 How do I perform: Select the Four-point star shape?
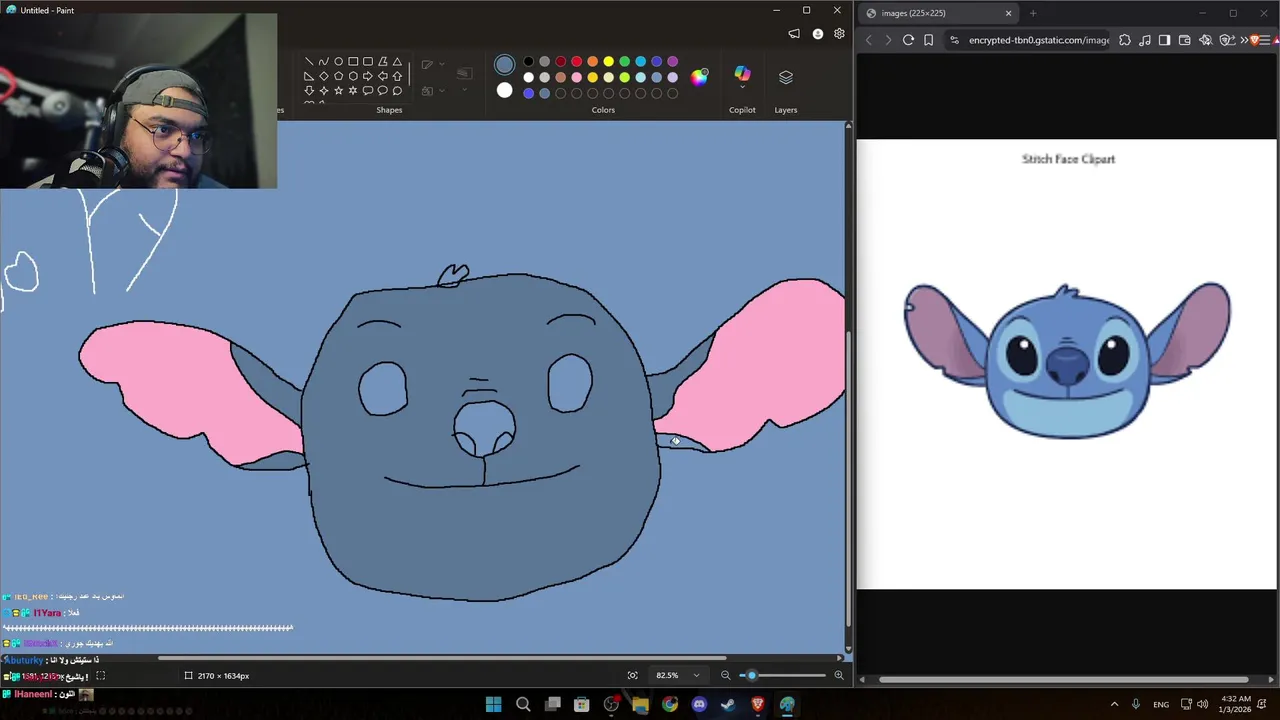(x=324, y=91)
